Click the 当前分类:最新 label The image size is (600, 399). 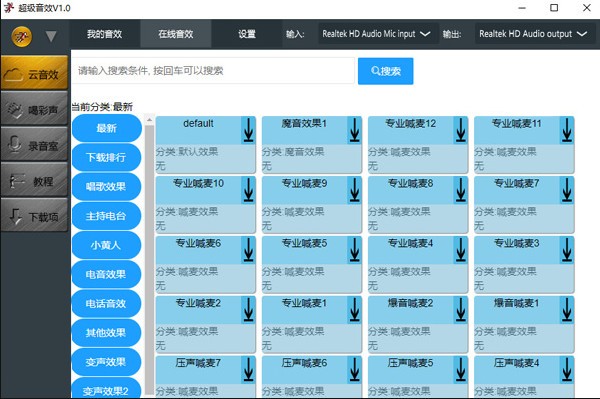pos(102,107)
